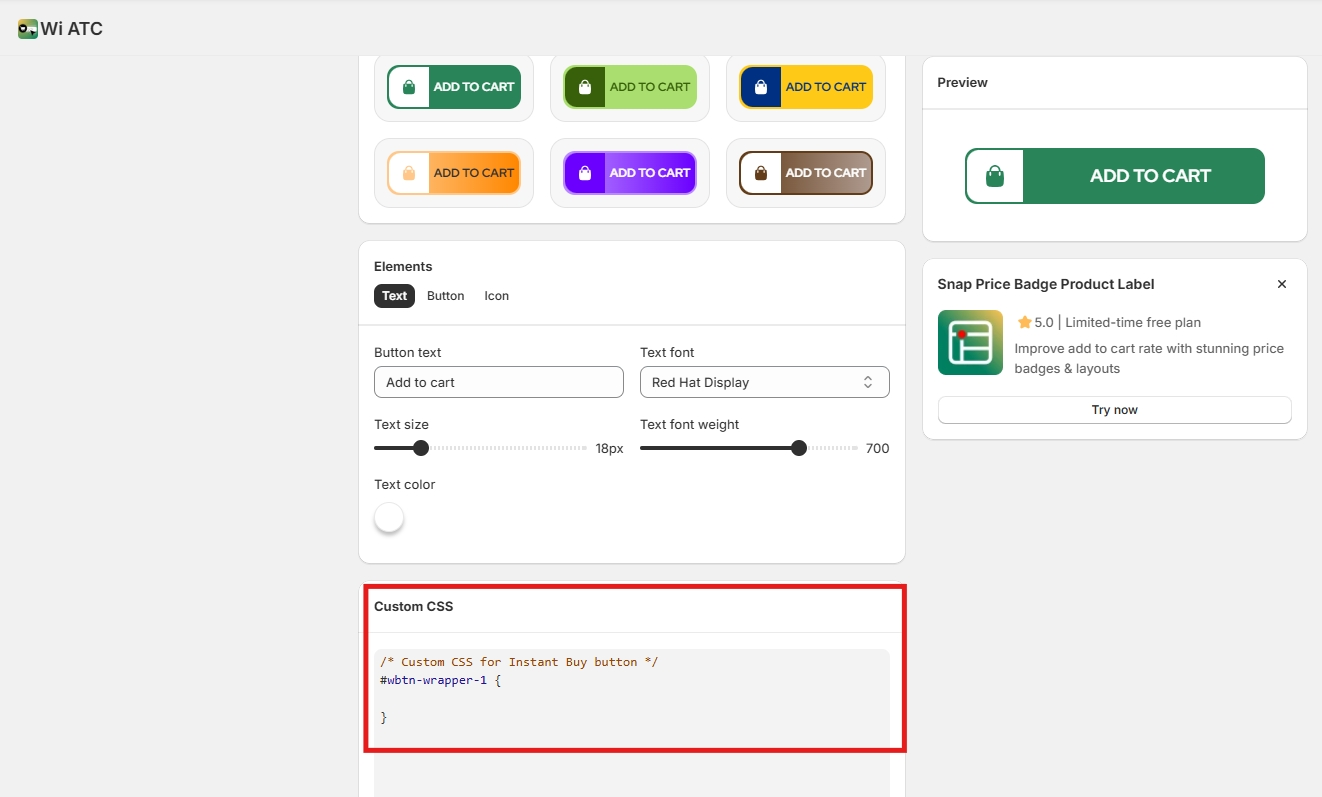Adjust the Text font weight slider handle

pyautogui.click(x=799, y=448)
